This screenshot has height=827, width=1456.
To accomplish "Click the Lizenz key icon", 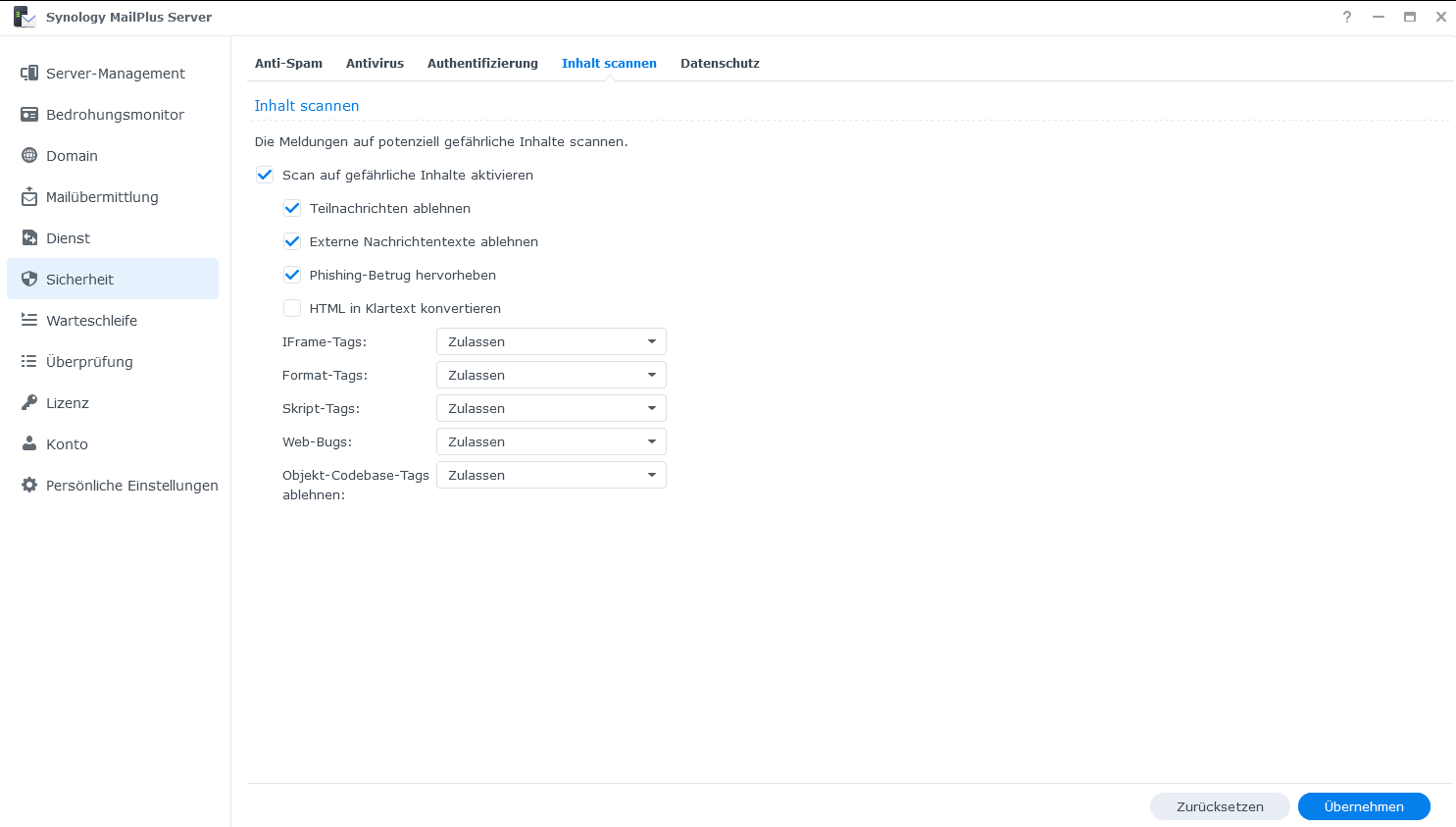I will [x=29, y=403].
